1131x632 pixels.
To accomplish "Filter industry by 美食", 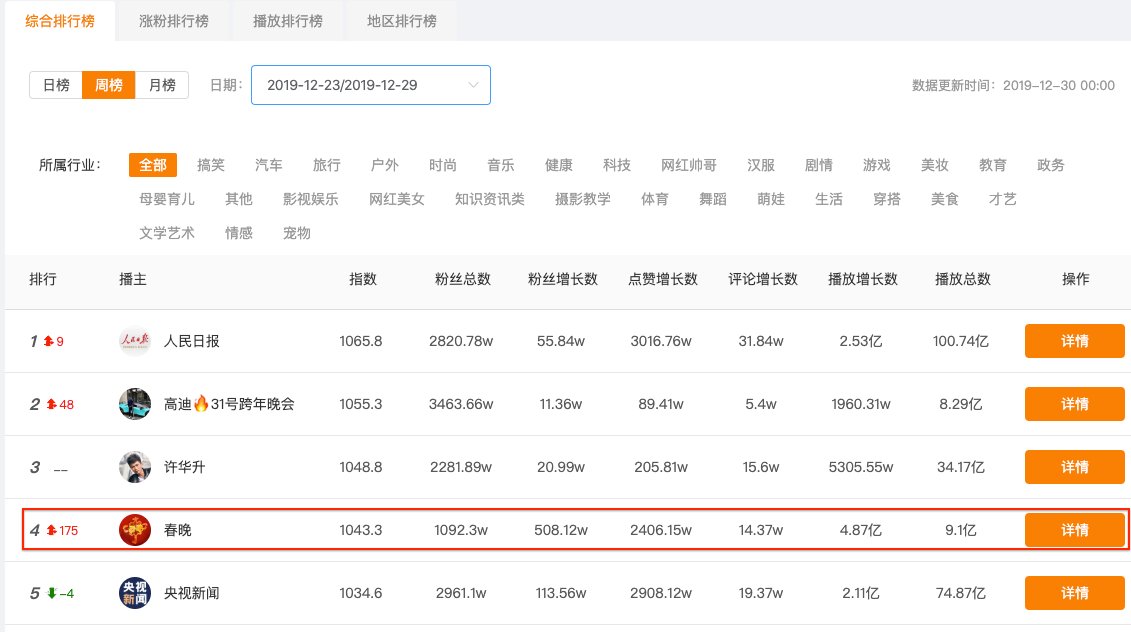I will pos(945,199).
